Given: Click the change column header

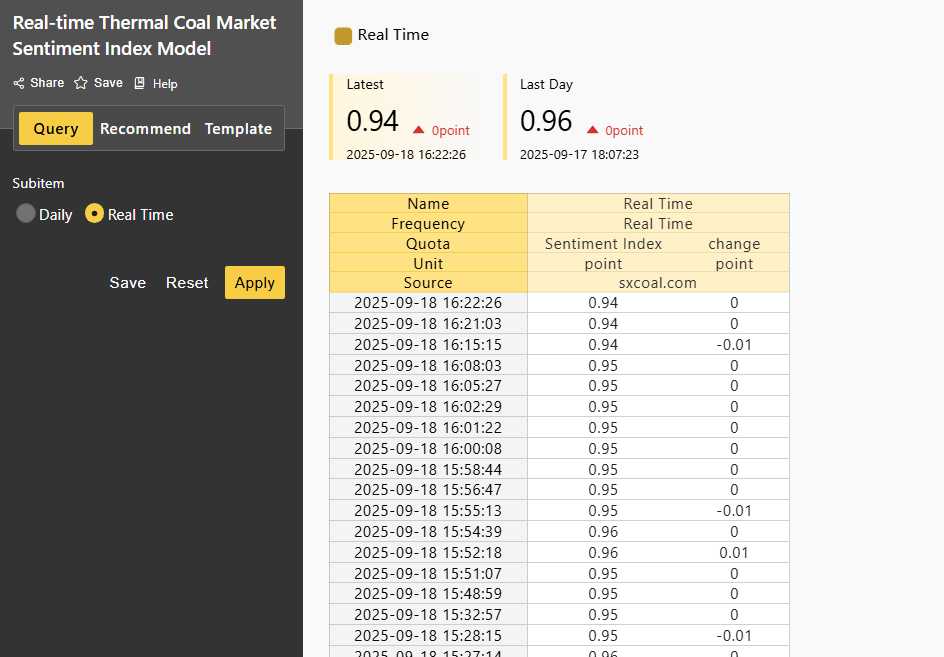Looking at the screenshot, I should pyautogui.click(x=734, y=244).
